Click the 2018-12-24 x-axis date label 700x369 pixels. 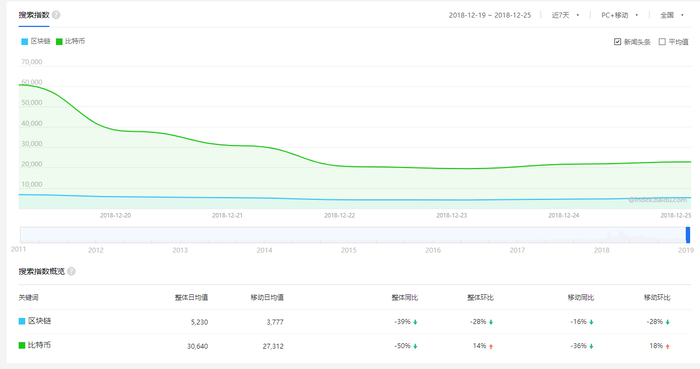(563, 215)
